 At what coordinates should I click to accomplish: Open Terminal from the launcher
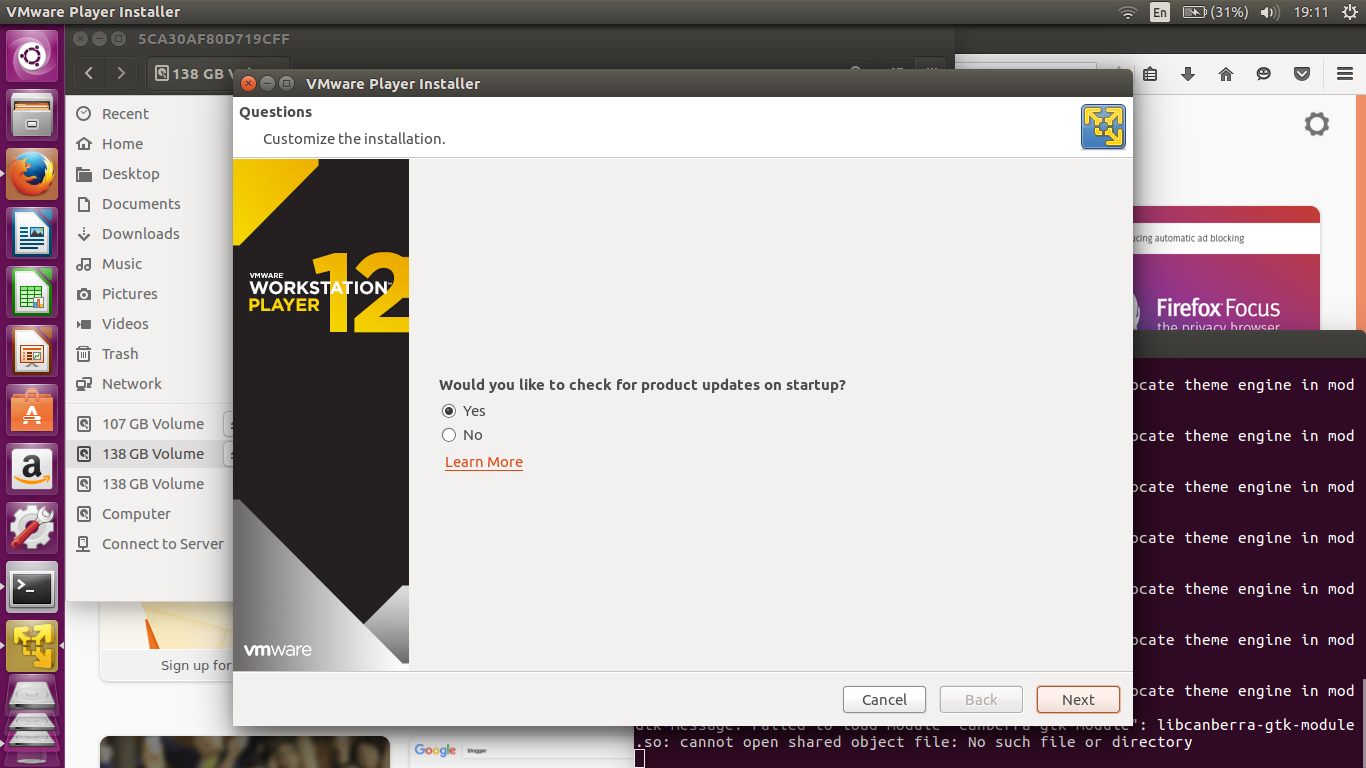[x=32, y=587]
